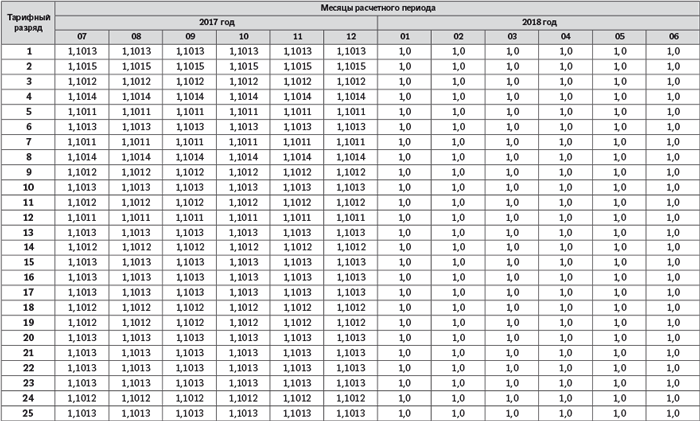Click month column 01 under 2018
700x421 pixels.
pyautogui.click(x=405, y=36)
